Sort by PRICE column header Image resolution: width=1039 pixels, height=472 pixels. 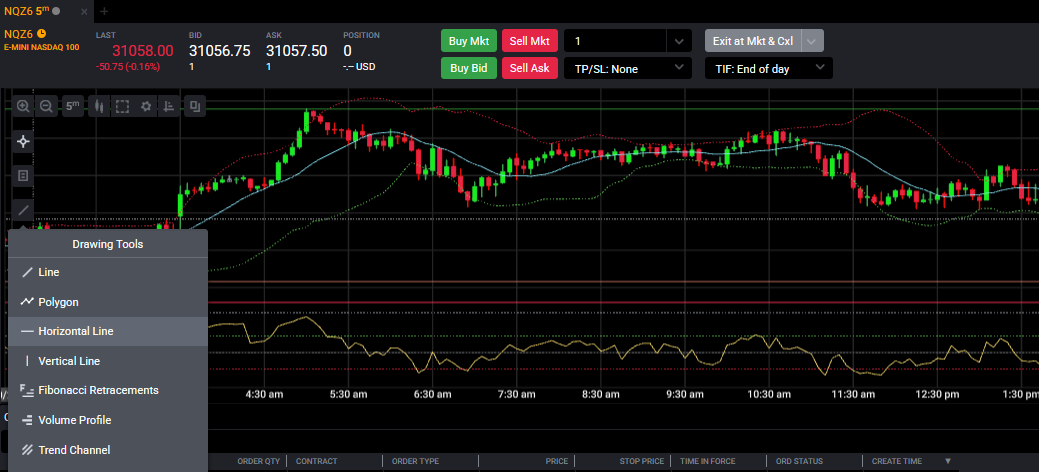[x=557, y=461]
